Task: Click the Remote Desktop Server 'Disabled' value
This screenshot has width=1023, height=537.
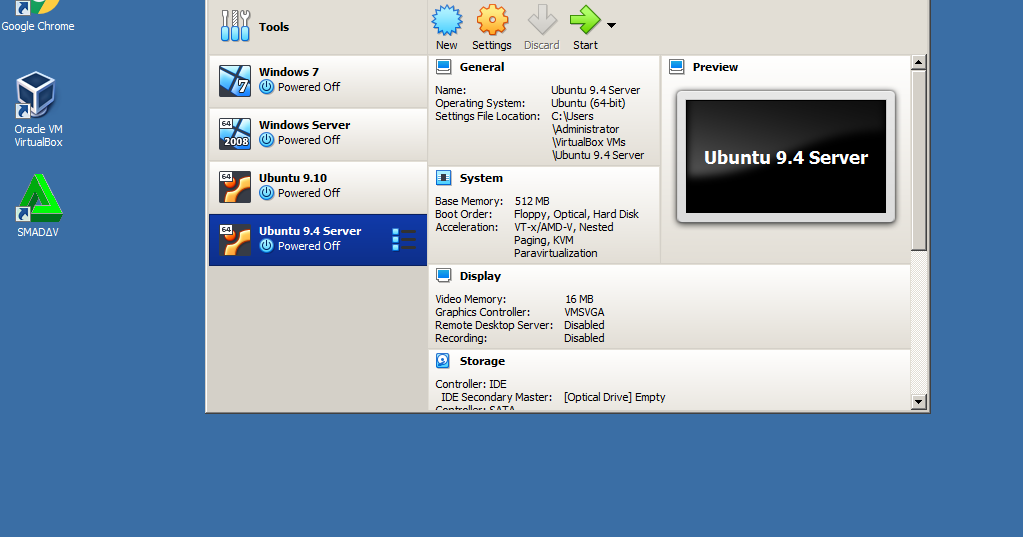Action: coord(584,325)
